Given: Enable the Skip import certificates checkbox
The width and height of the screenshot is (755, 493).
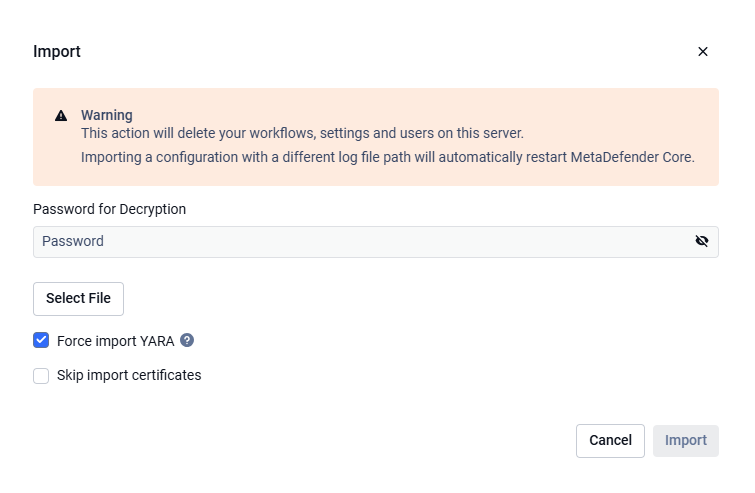Looking at the screenshot, I should [x=41, y=376].
